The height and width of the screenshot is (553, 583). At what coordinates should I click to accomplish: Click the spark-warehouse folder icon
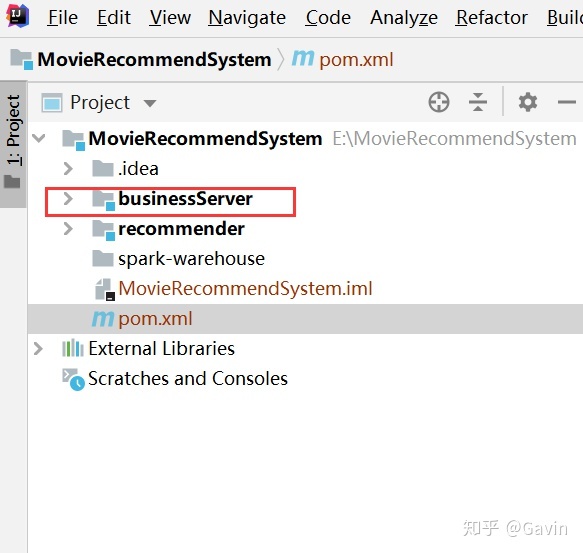103,258
